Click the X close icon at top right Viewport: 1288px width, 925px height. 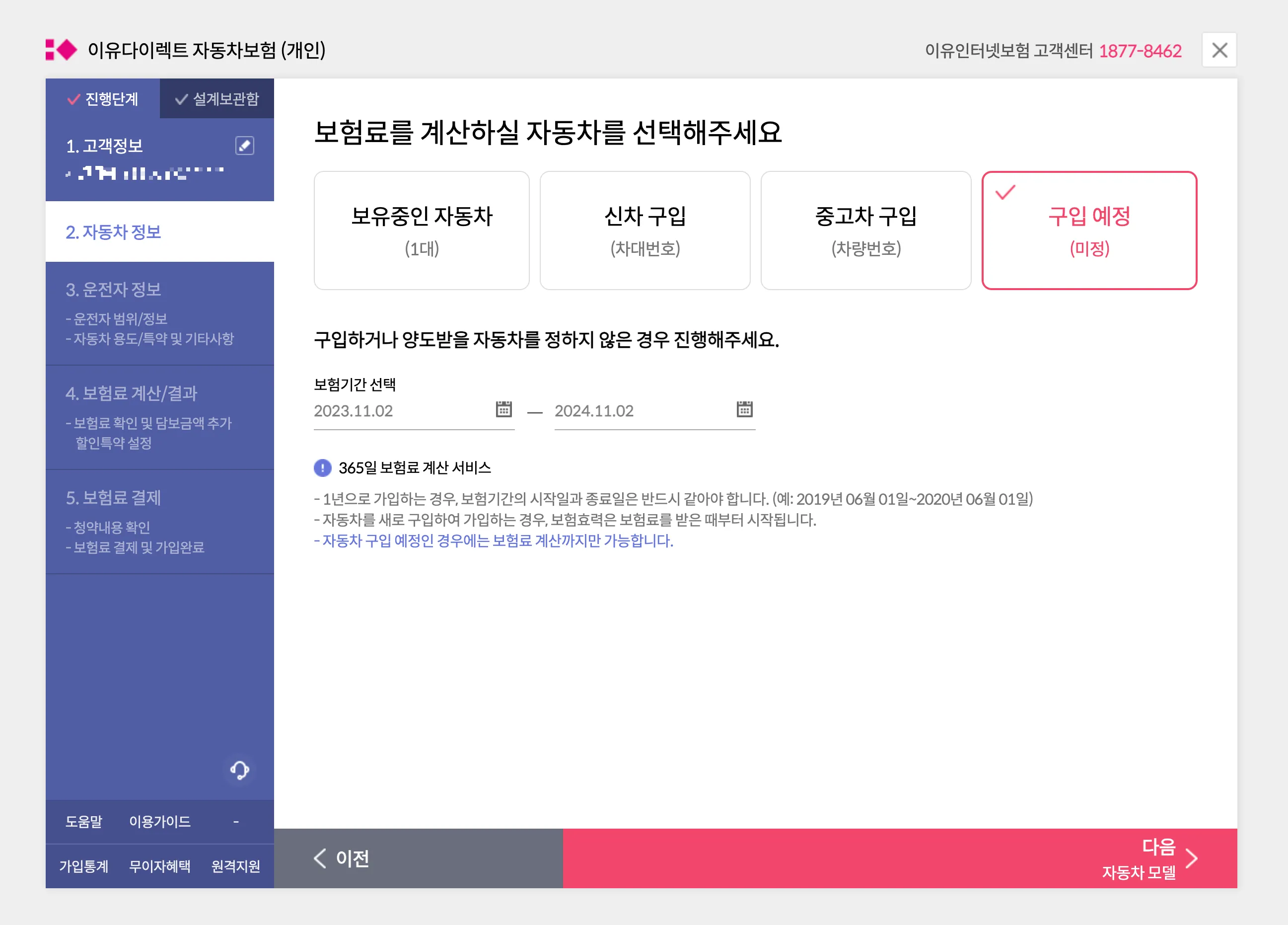click(x=1218, y=51)
